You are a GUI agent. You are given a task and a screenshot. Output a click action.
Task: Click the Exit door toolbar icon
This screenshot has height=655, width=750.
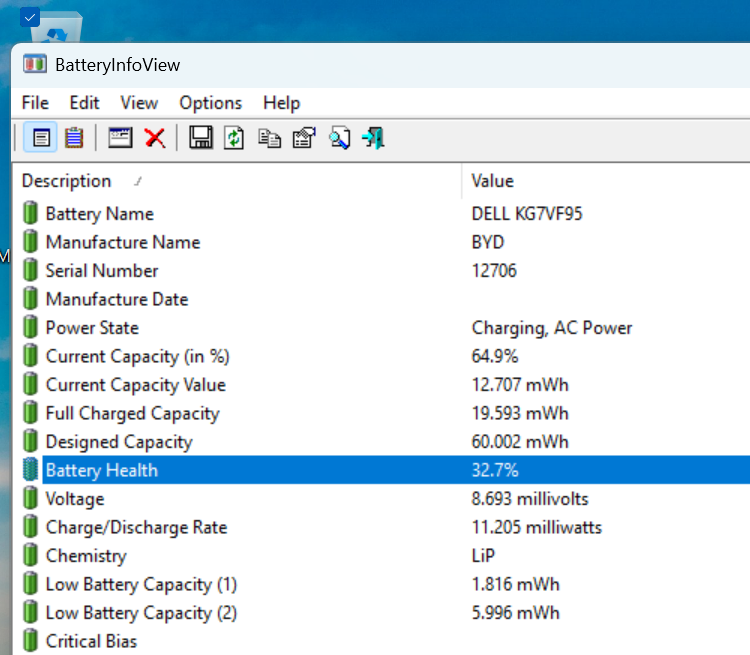coord(374,138)
